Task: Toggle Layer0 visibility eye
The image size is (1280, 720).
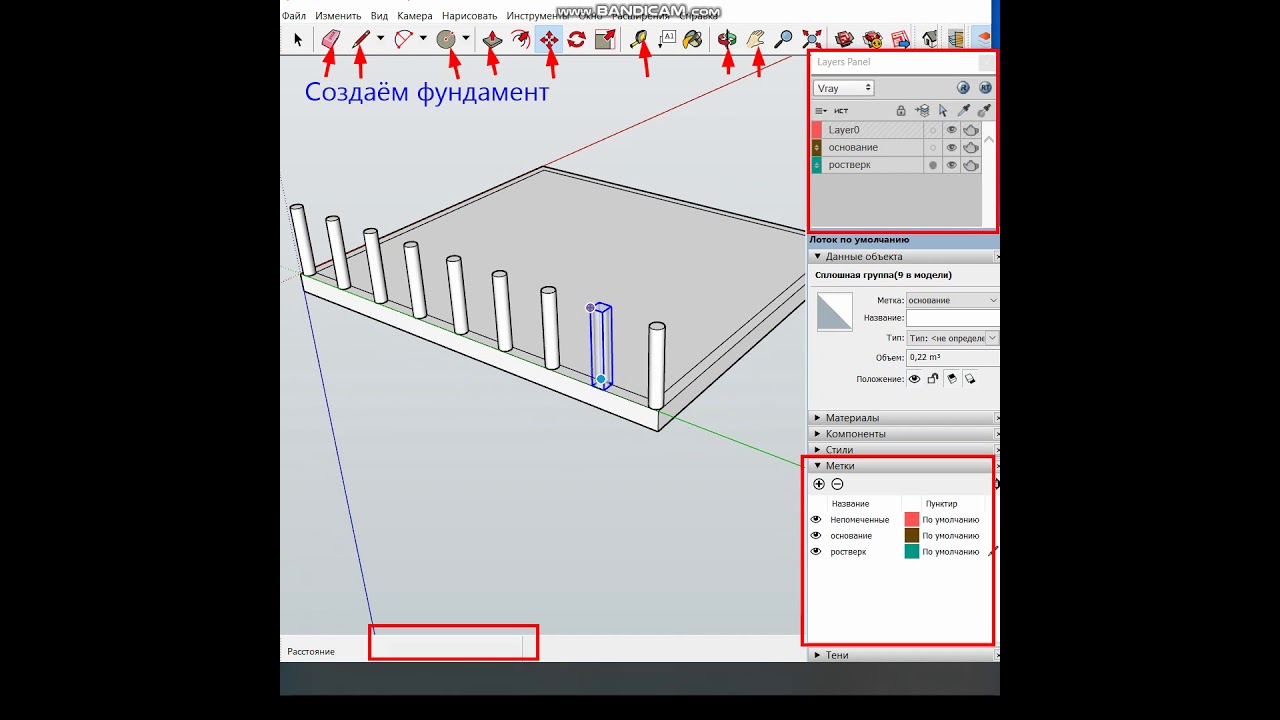Action: pos(952,130)
